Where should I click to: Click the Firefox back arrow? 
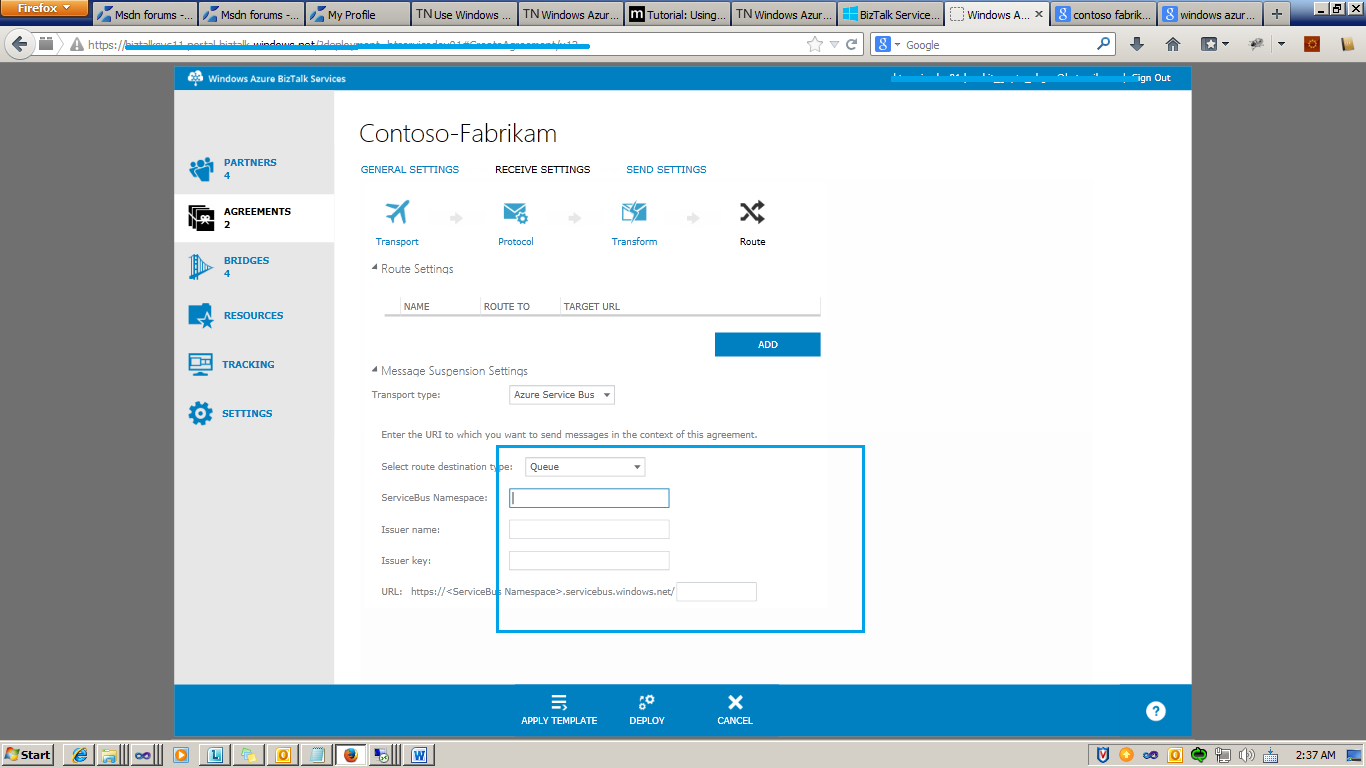pyautogui.click(x=19, y=44)
